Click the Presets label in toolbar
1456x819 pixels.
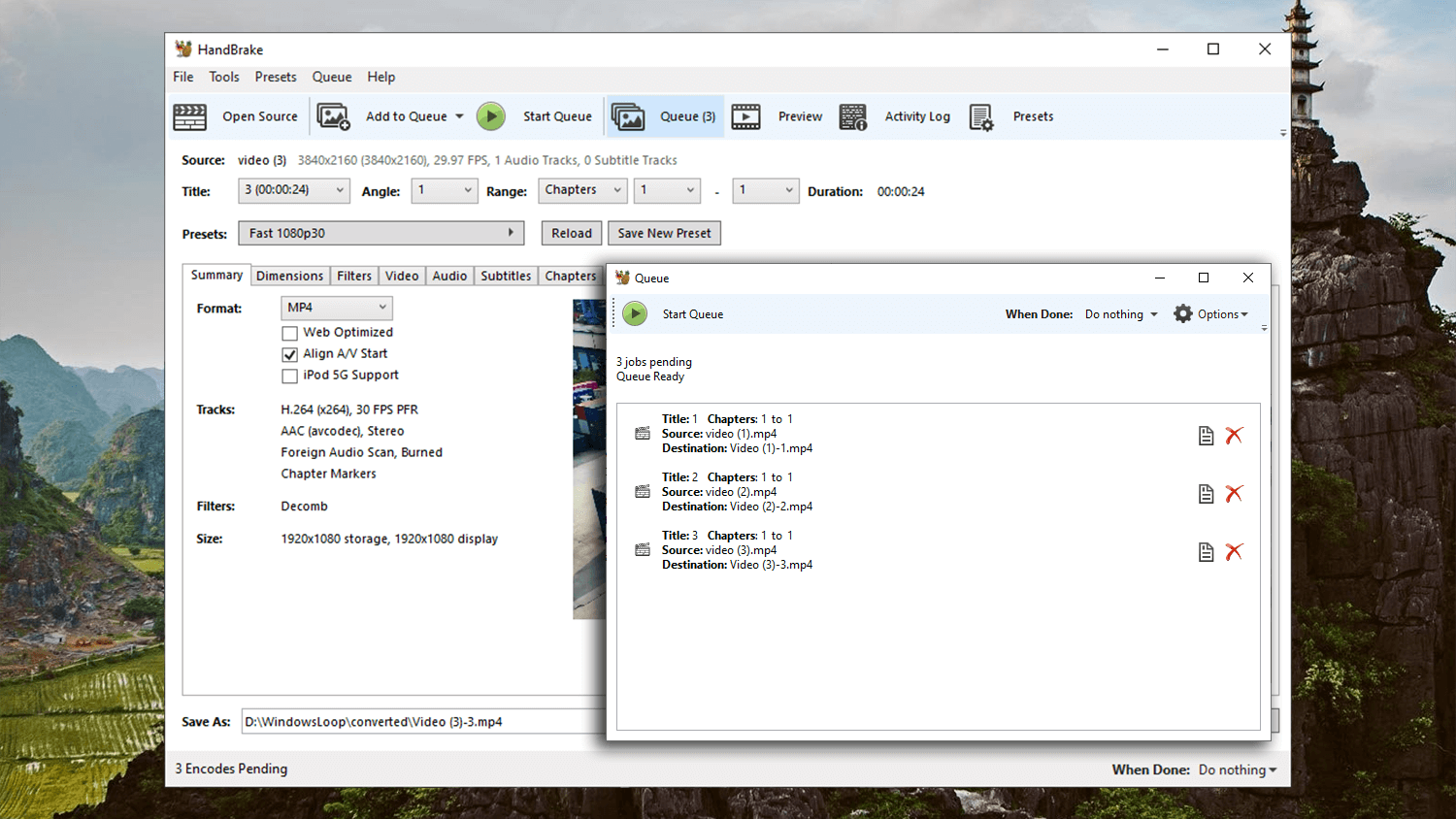coord(1033,116)
